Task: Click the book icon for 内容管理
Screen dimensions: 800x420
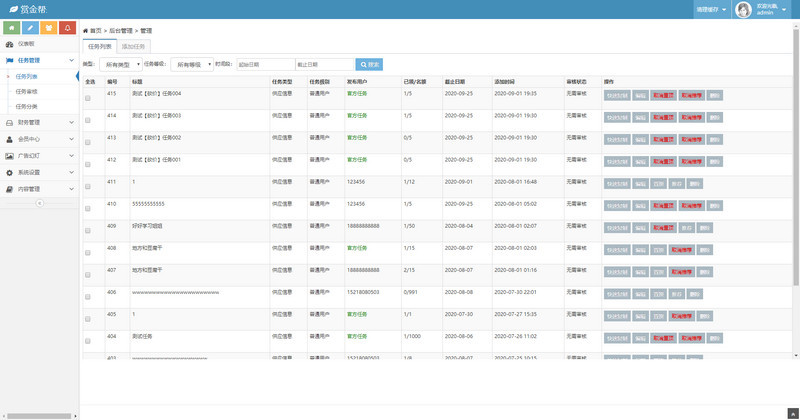Action: [x=9, y=189]
